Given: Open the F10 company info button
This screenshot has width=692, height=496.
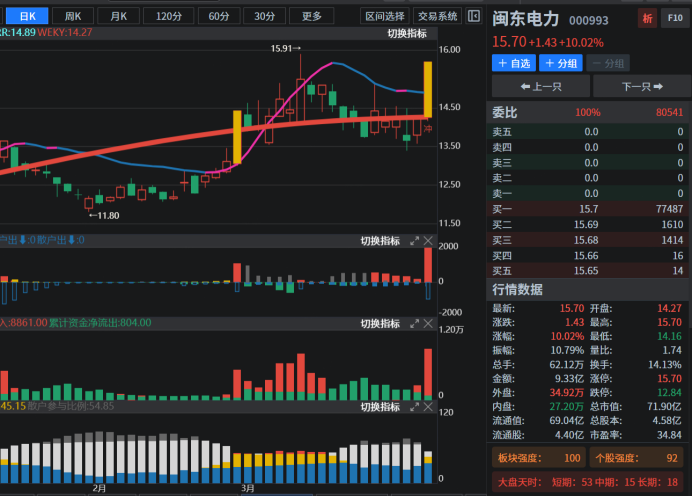Looking at the screenshot, I should pyautogui.click(x=673, y=18).
